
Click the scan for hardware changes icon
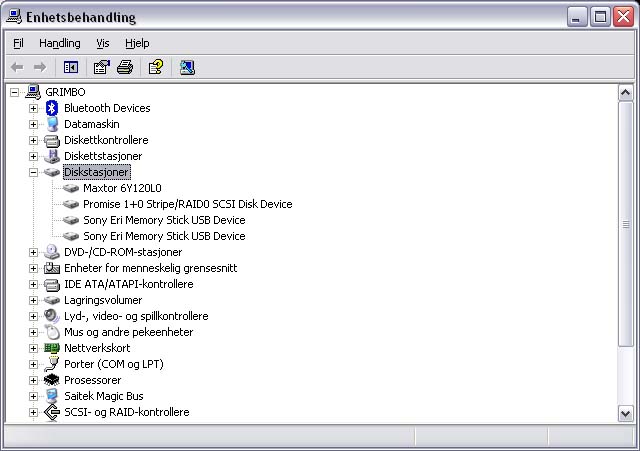(187, 67)
